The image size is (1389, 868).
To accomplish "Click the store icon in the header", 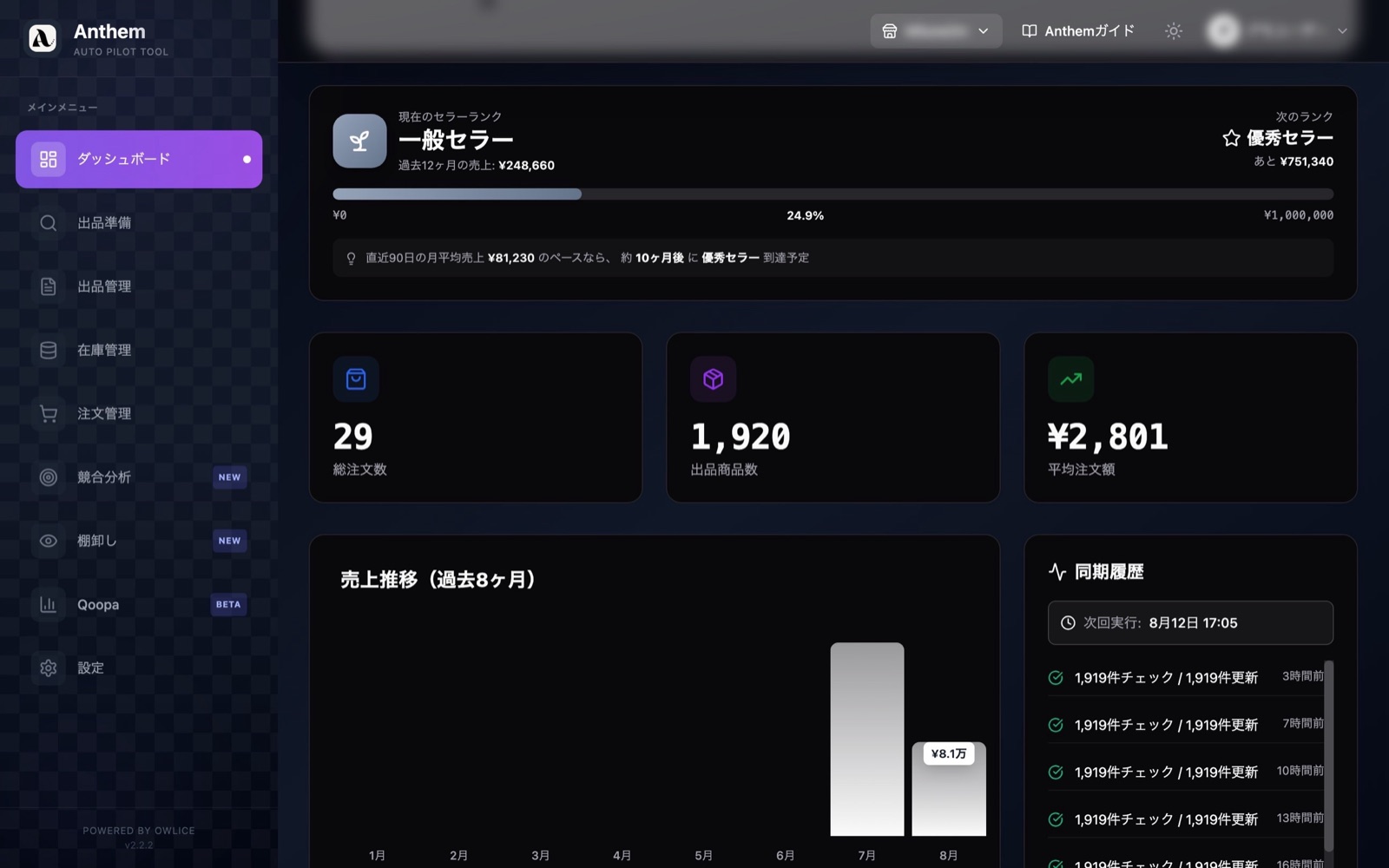I will pyautogui.click(x=890, y=31).
